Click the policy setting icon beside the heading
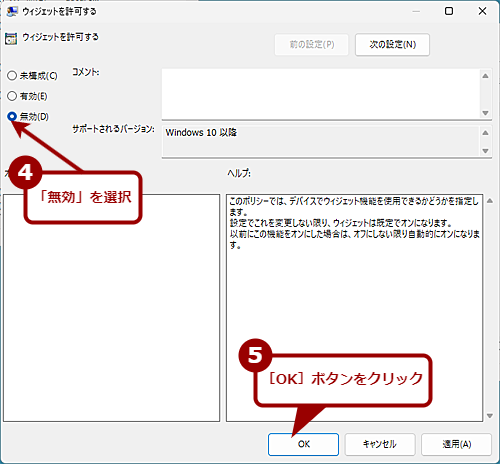The image size is (501, 465). (11, 39)
